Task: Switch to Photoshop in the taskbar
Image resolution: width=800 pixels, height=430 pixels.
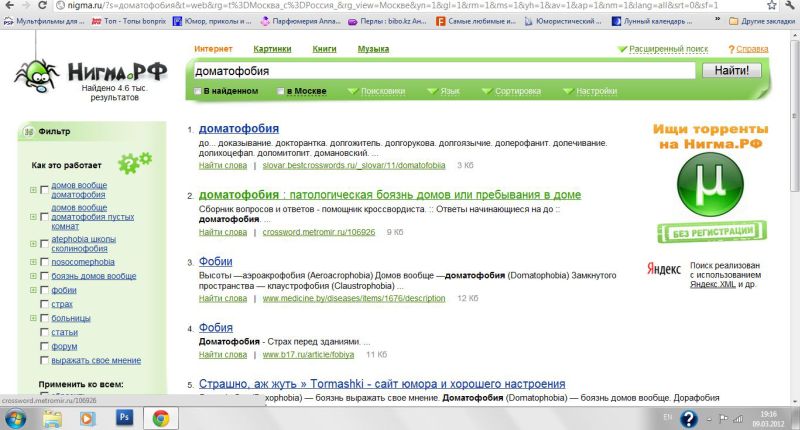Action: click(x=124, y=417)
